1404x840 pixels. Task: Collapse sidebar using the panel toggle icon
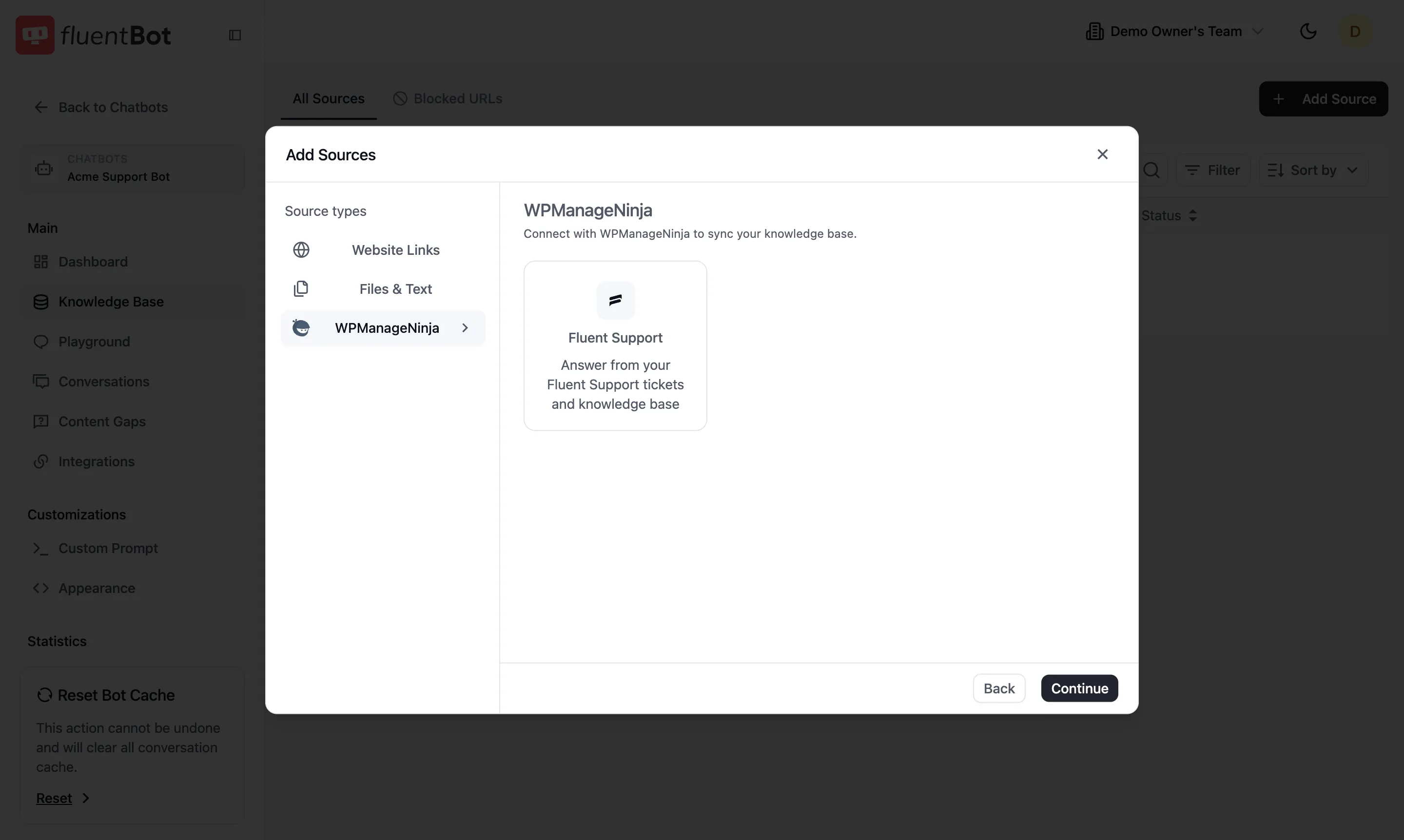click(x=235, y=35)
